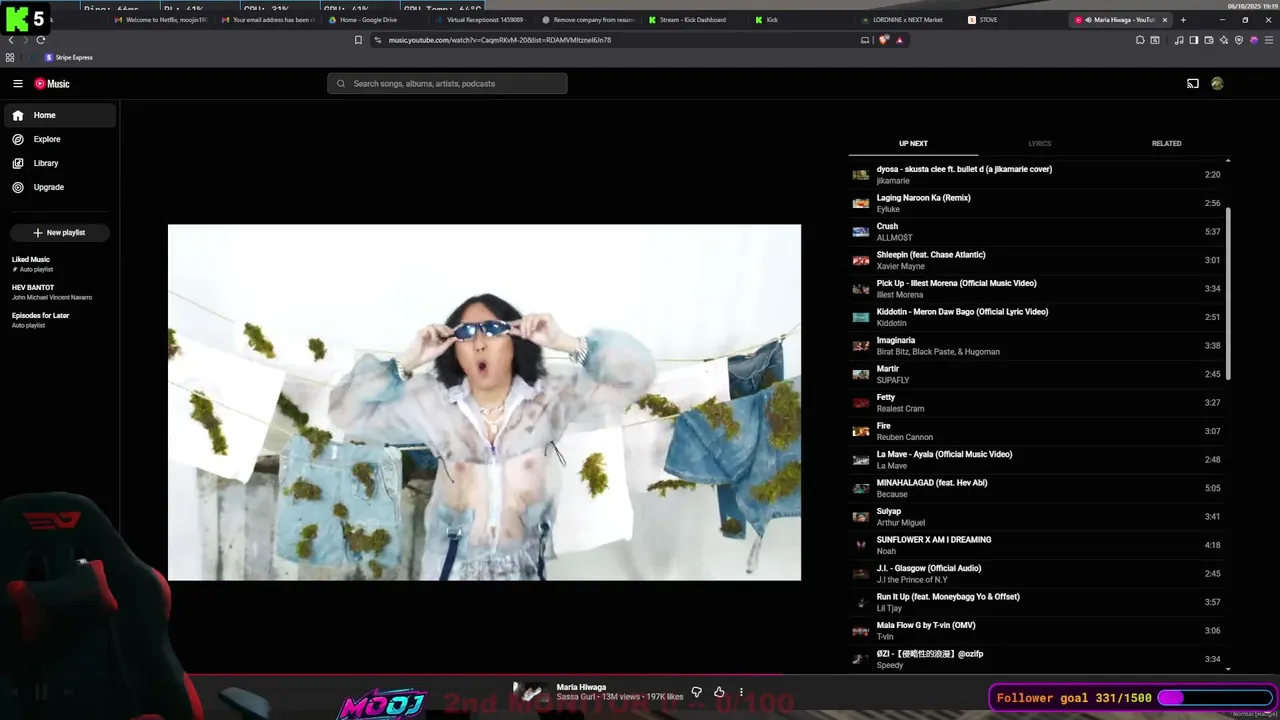The image size is (1280, 720).
Task: Play 'Sulyap' by Arthur Miguel
Action: (1036, 517)
